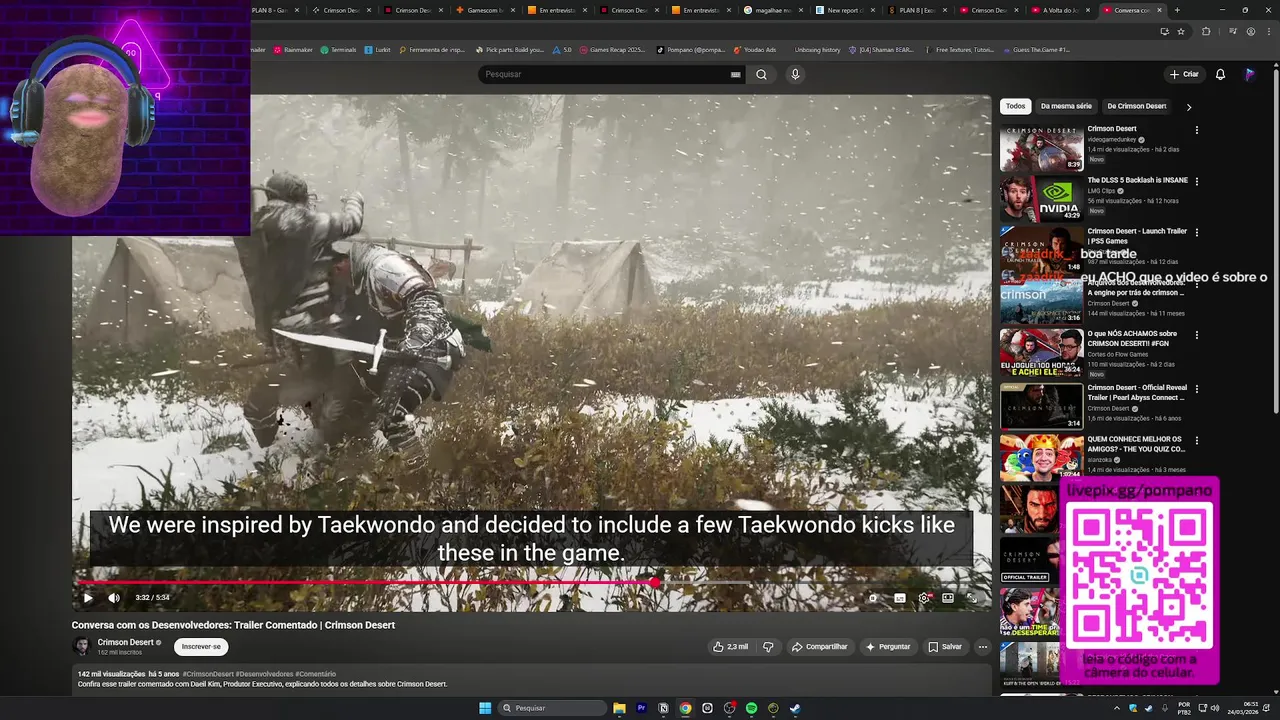Viewport: 1280px width, 720px height.
Task: Open menu for videogamedunkey Crimson Desert suggestion
Action: pyautogui.click(x=1196, y=130)
